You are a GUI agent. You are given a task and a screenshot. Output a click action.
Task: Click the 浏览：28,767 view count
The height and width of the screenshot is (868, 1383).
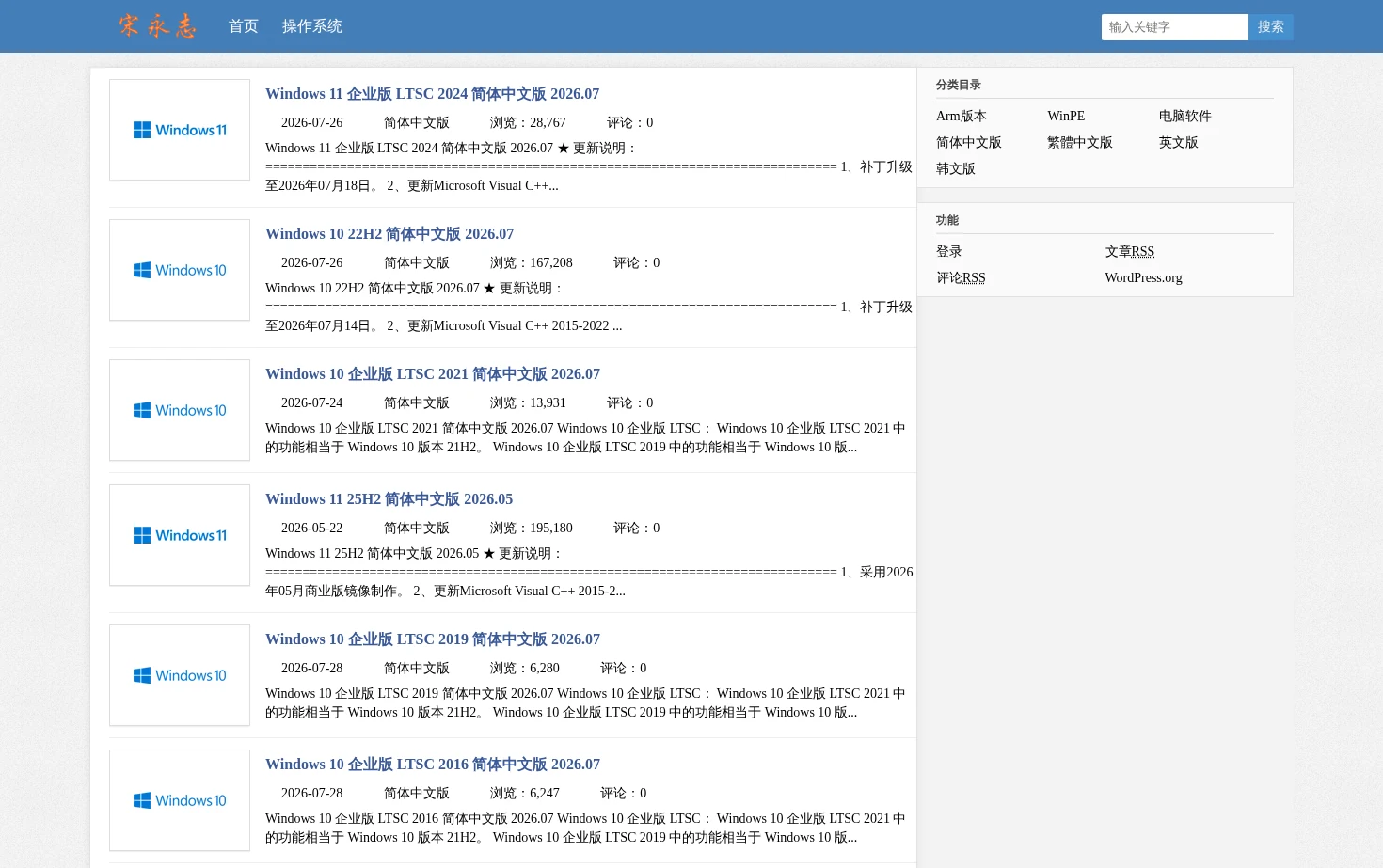pyautogui.click(x=528, y=123)
